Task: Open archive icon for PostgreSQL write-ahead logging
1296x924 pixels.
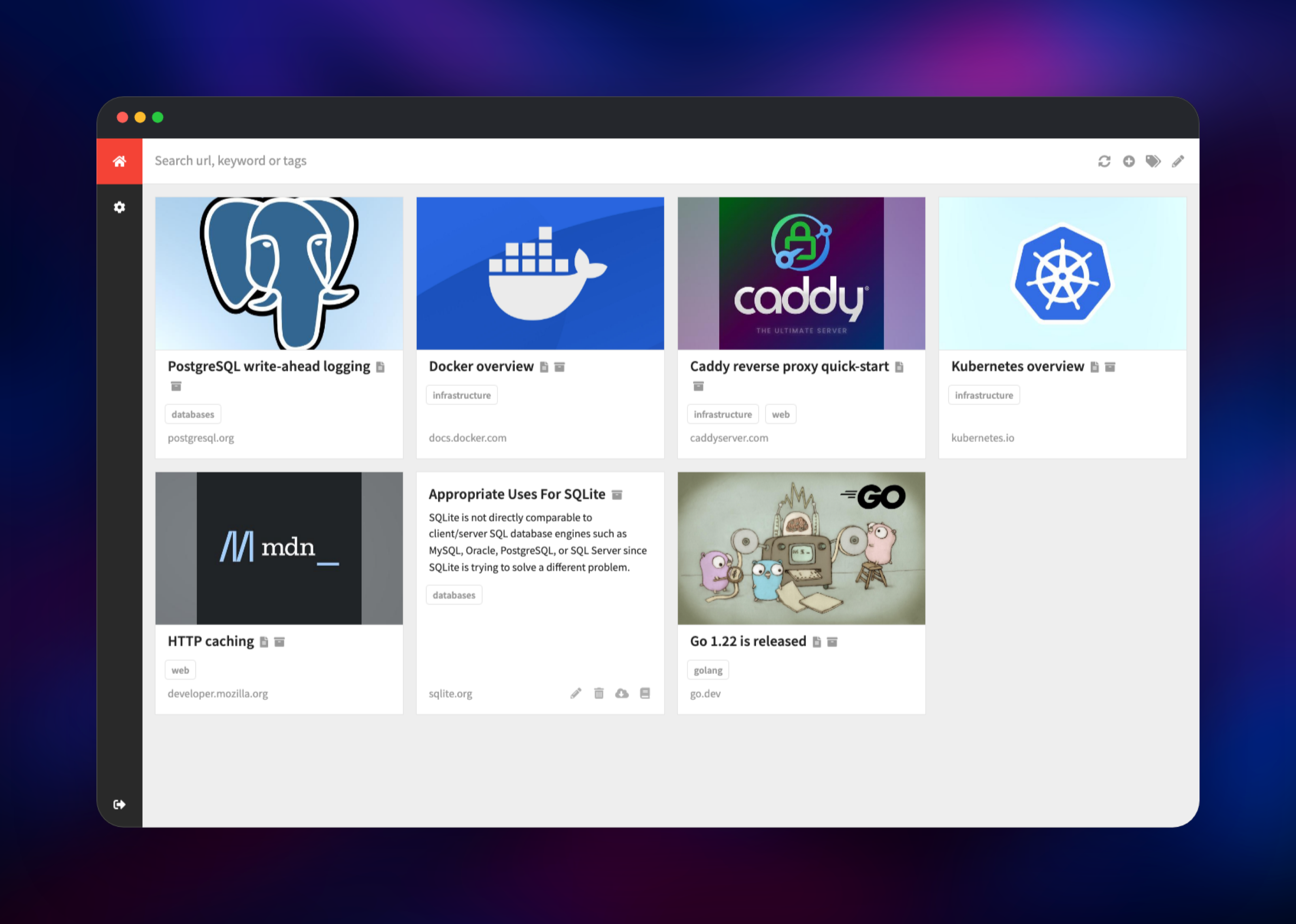Action: (176, 386)
